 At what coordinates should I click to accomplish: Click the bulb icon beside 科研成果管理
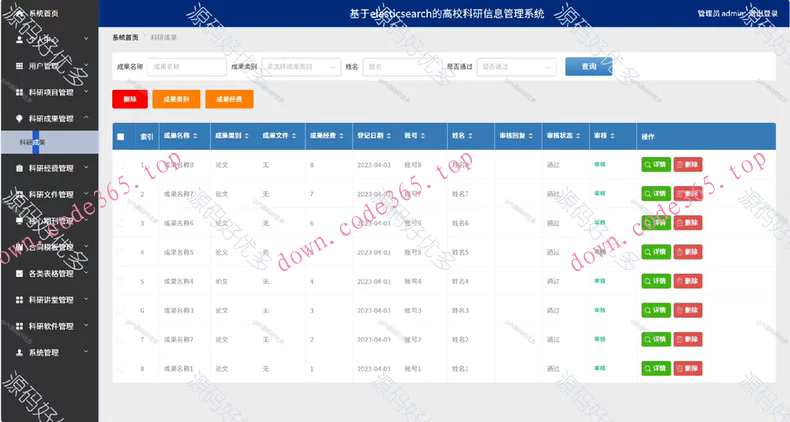pyautogui.click(x=19, y=118)
